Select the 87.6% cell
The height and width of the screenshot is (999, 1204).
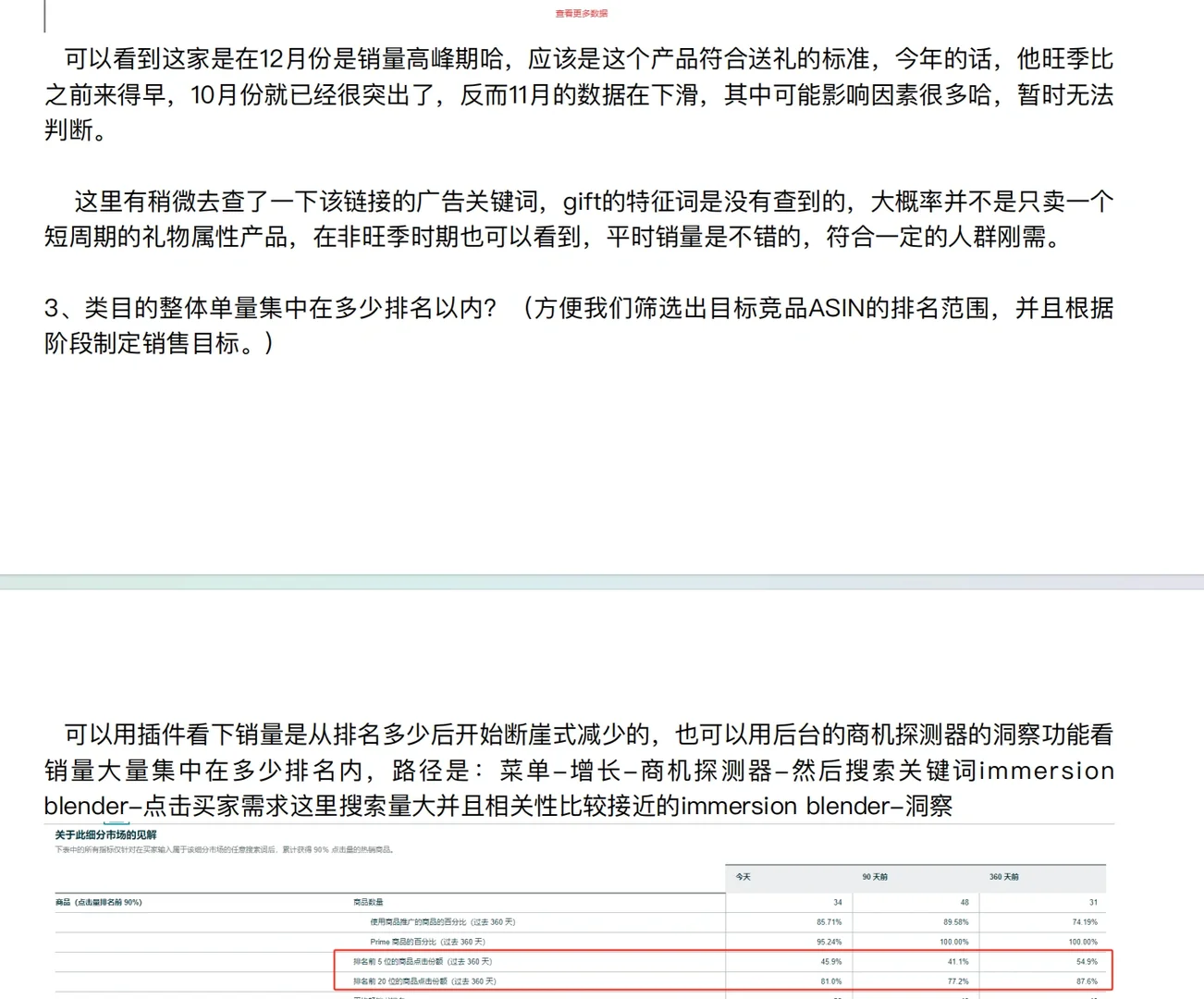point(1087,981)
